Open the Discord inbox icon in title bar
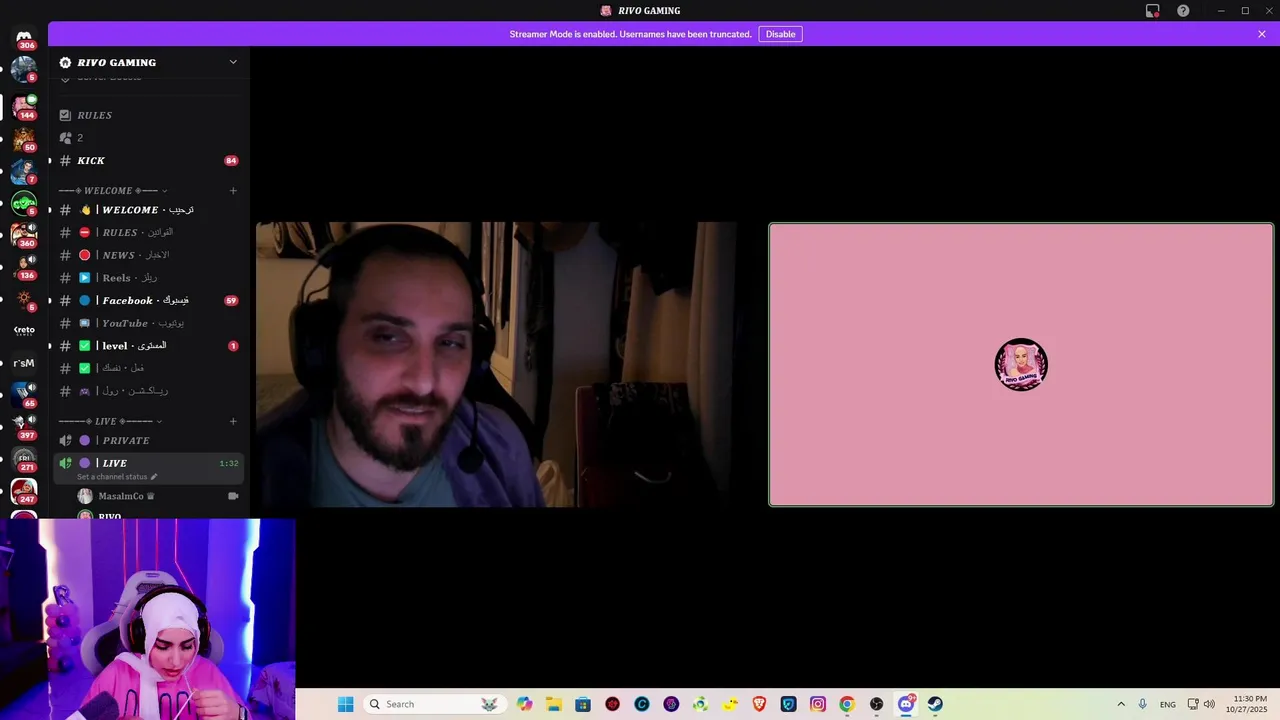Screen dimensions: 1280x720 tap(1153, 11)
